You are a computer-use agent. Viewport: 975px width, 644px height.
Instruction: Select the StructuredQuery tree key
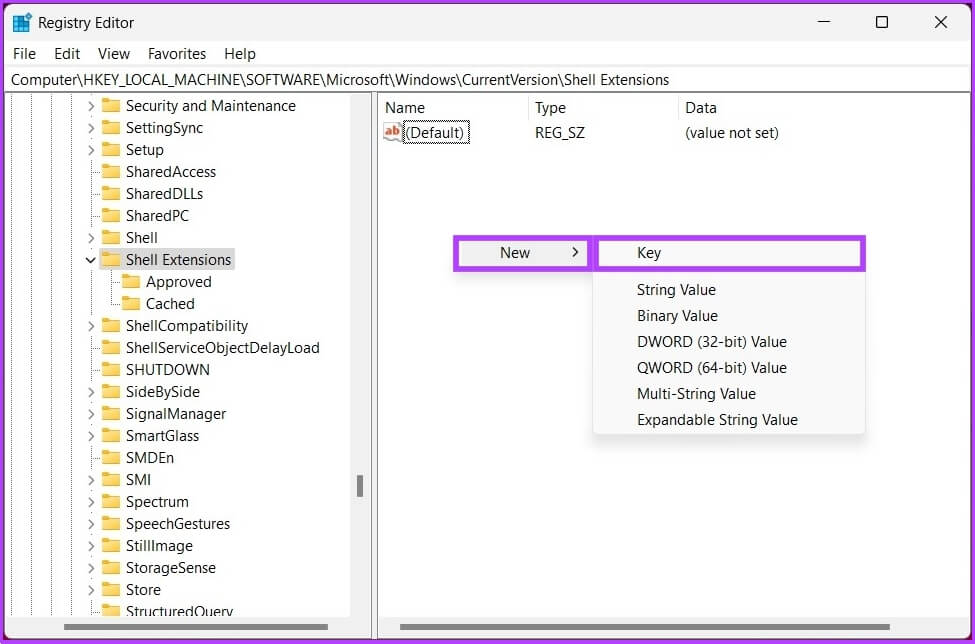pyautogui.click(x=179, y=610)
